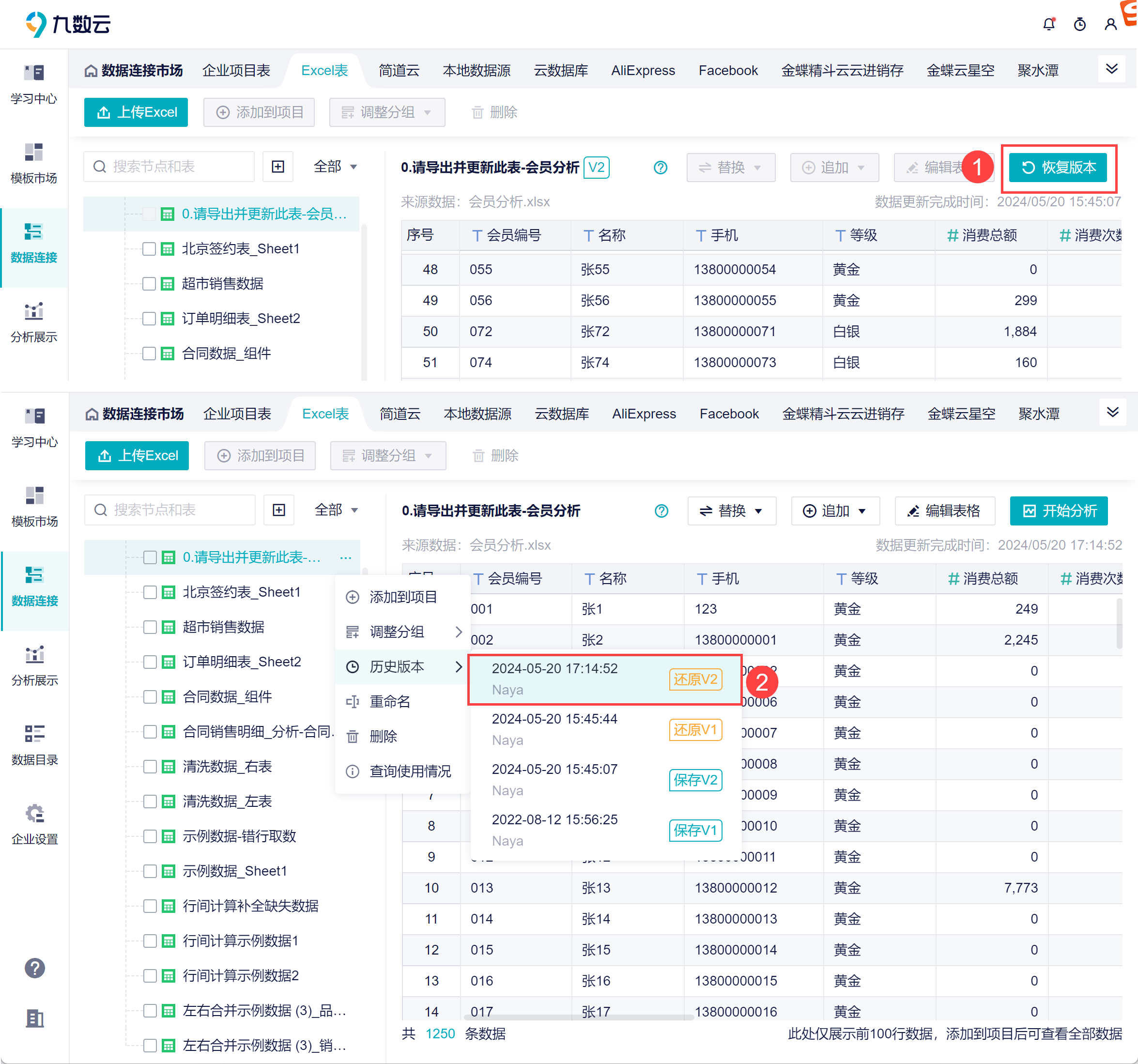Check the 北京签约表_Sheet1 checkbox in lower tree
This screenshot has height=1064, width=1138.
(150, 592)
